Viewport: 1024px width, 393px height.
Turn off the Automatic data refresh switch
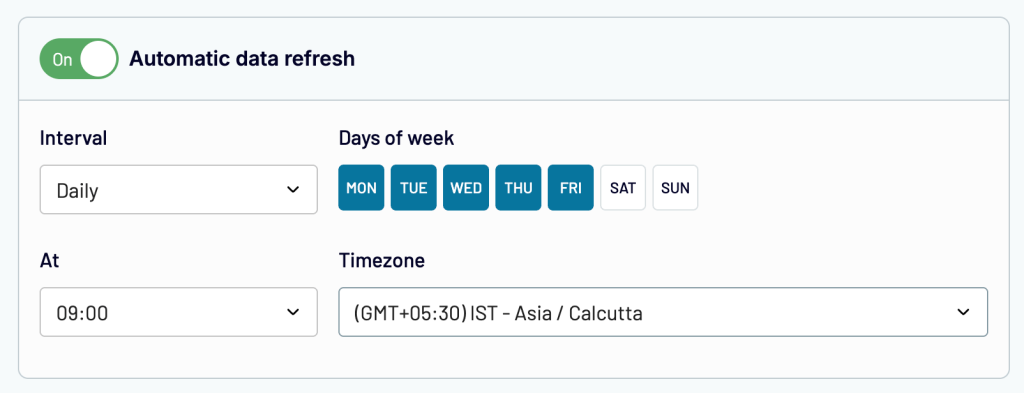pos(79,59)
